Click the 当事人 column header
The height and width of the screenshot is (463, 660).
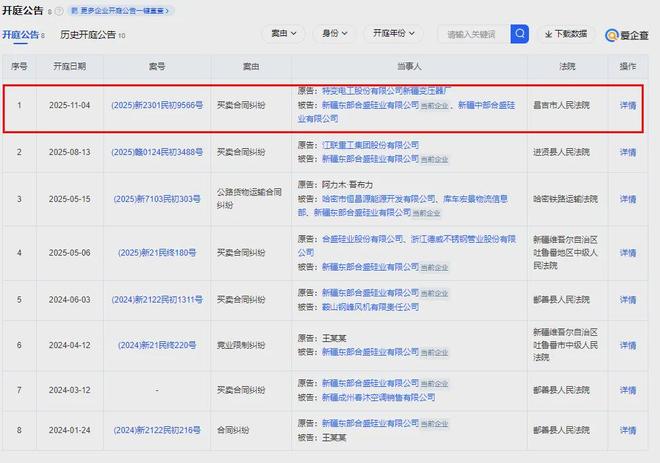tap(409, 66)
